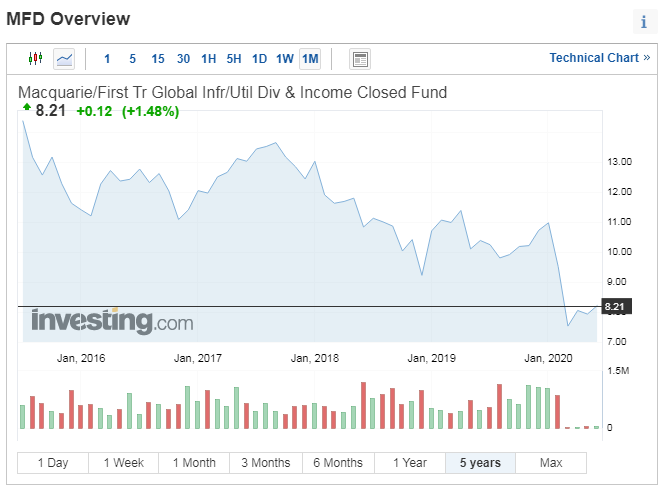This screenshot has width=666, height=498.
Task: Set interval to 1 minute
Action: pos(107,59)
